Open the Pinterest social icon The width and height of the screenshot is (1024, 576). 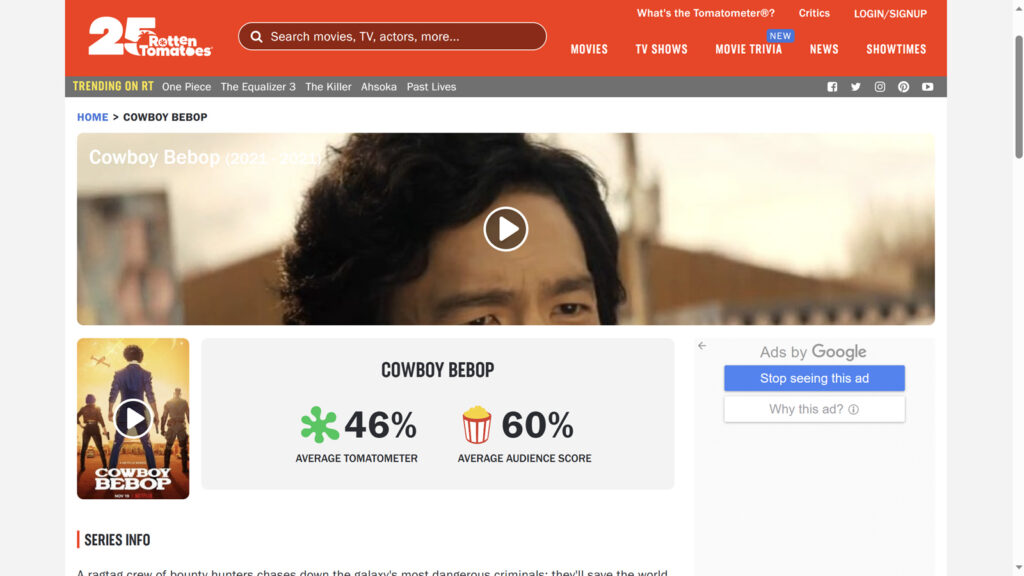904,87
